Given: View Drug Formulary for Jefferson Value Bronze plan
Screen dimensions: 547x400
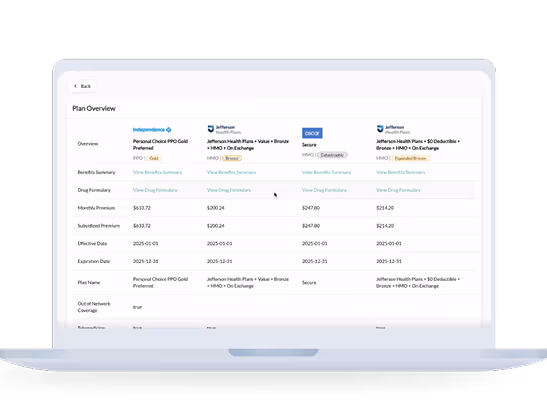Looking at the screenshot, I should 229,190.
